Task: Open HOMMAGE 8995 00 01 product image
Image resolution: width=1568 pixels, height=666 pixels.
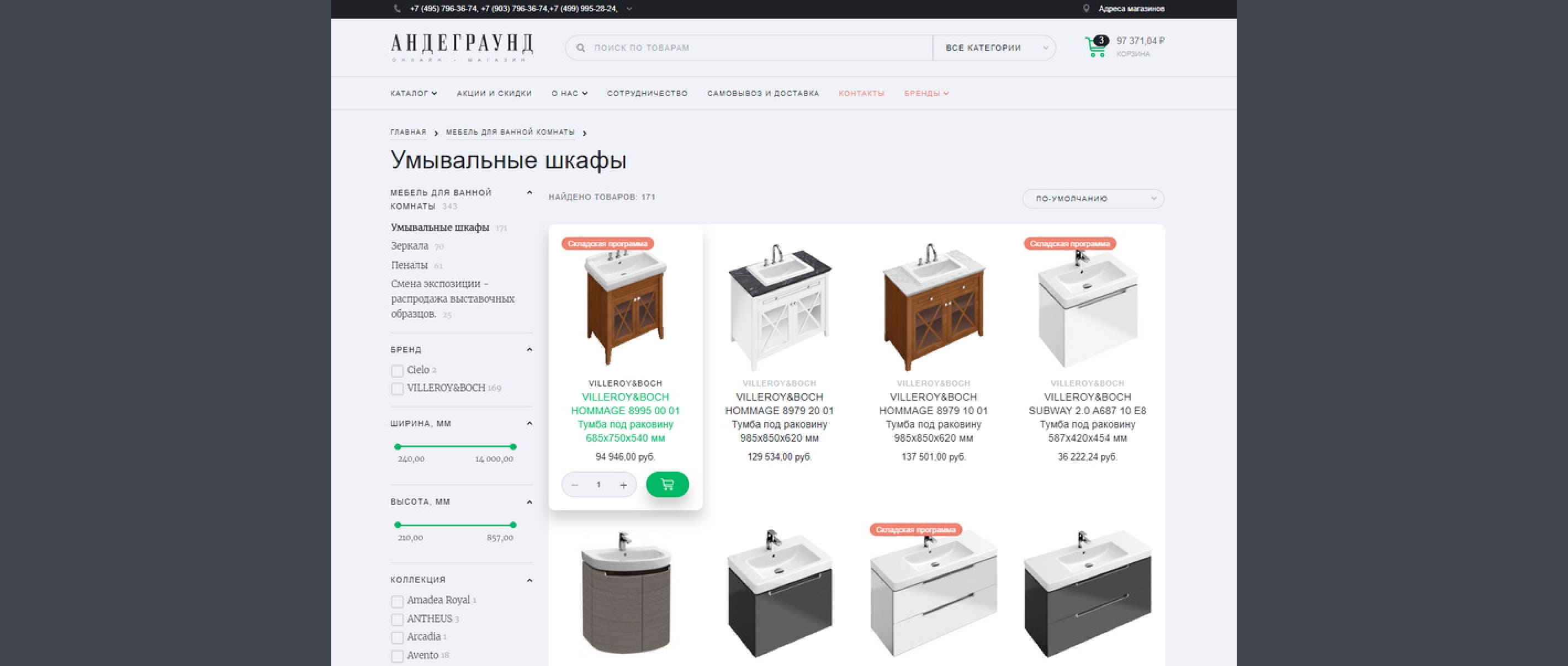Action: click(625, 307)
